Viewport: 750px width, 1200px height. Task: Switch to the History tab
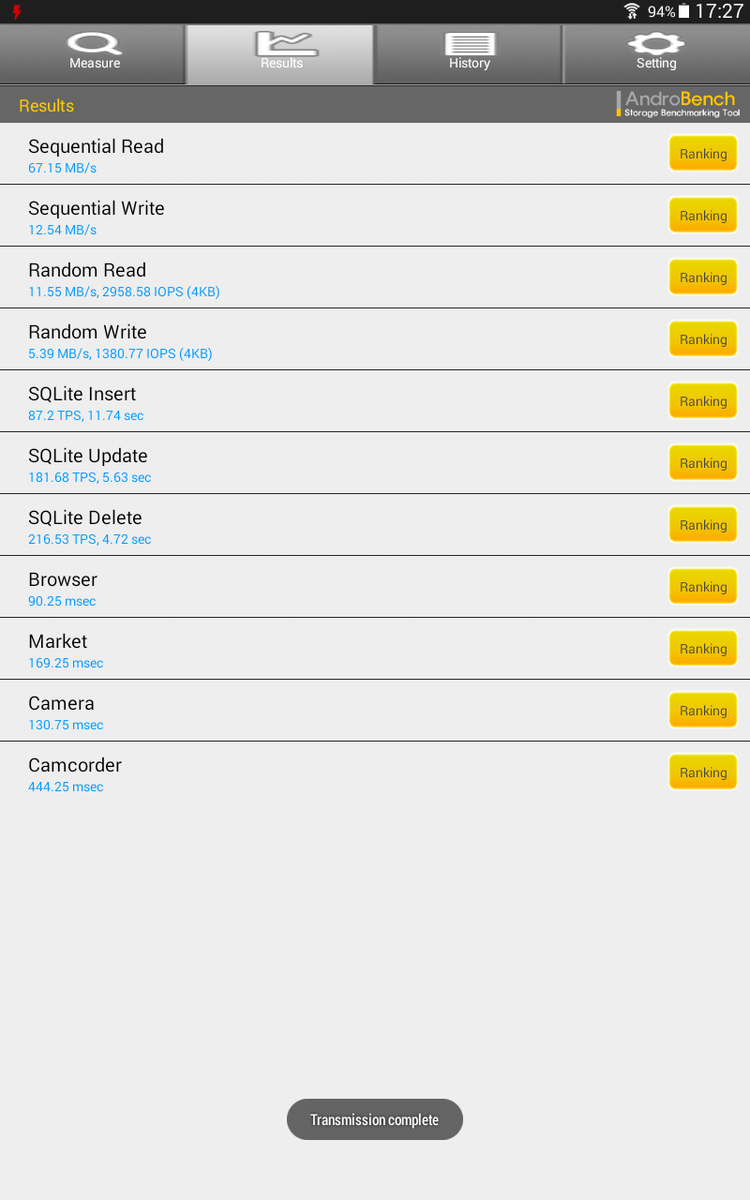[x=469, y=54]
